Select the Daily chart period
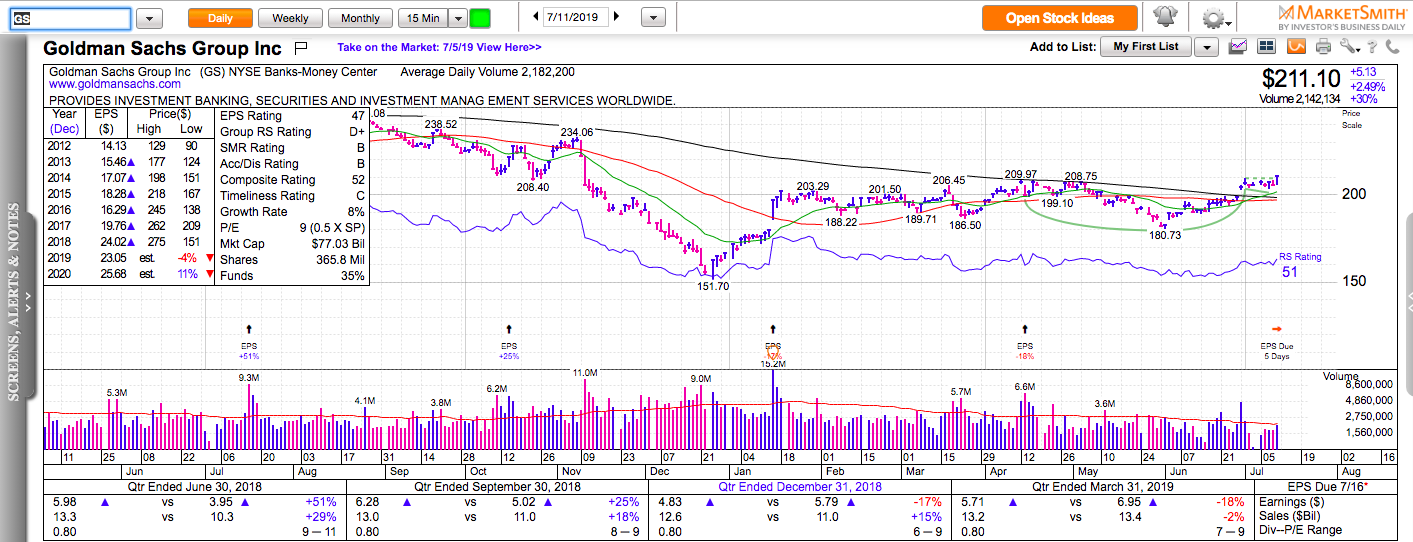This screenshot has height=542, width=1413. [x=220, y=18]
